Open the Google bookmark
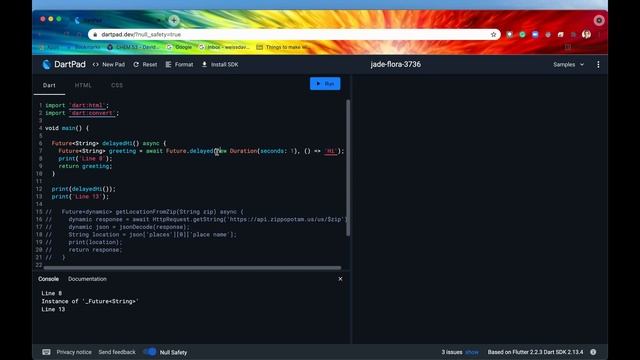 coord(179,47)
